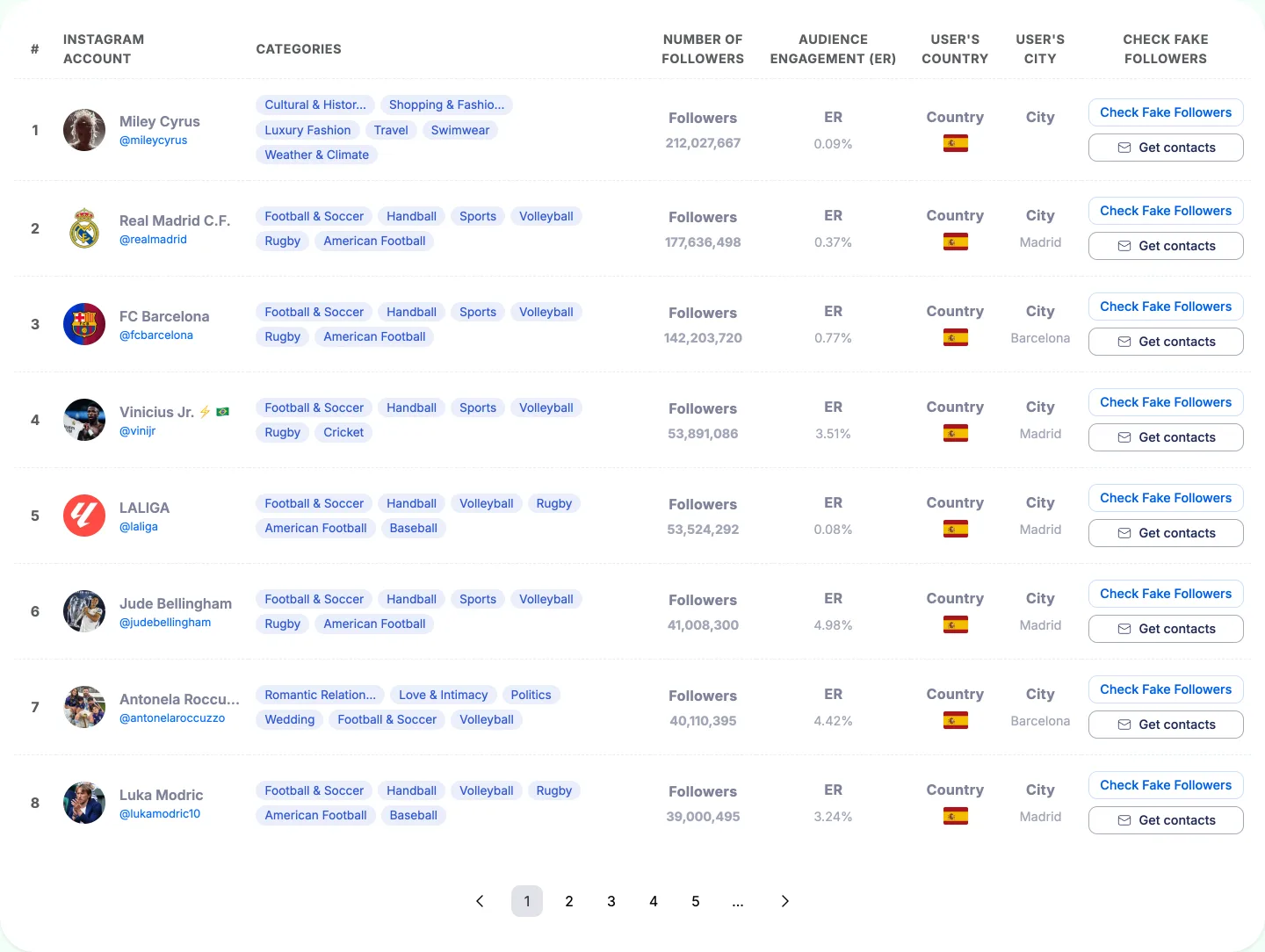1265x952 pixels.
Task: Select page 1 in pagination
Action: [527, 901]
